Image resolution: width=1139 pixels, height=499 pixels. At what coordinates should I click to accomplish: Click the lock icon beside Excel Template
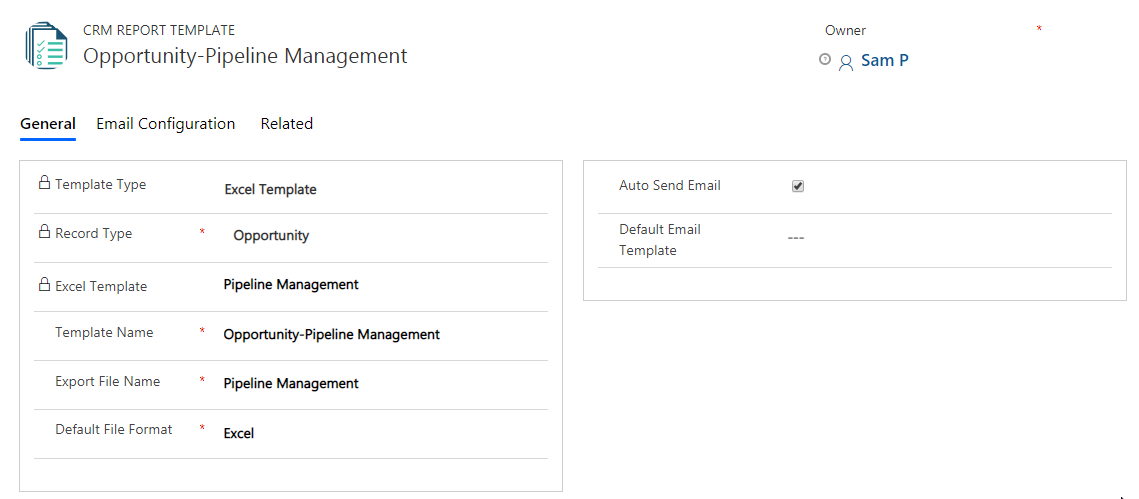pos(44,285)
